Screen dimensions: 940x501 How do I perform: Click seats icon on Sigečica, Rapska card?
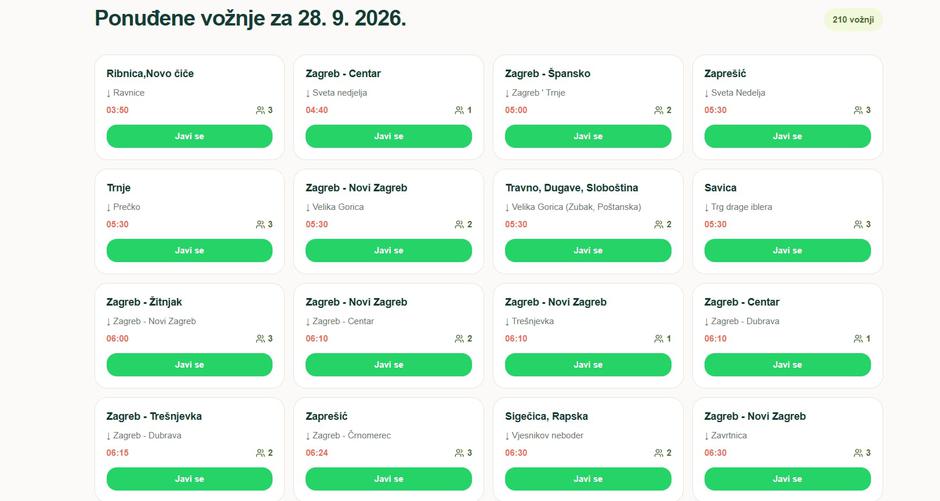(659, 453)
